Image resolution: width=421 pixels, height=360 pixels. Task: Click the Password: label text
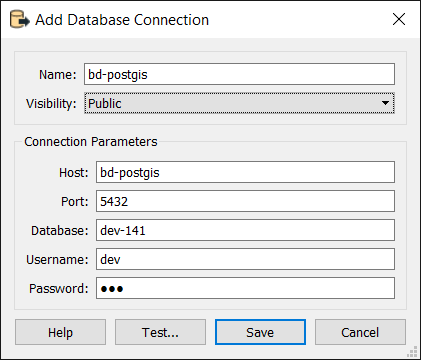click(59, 288)
